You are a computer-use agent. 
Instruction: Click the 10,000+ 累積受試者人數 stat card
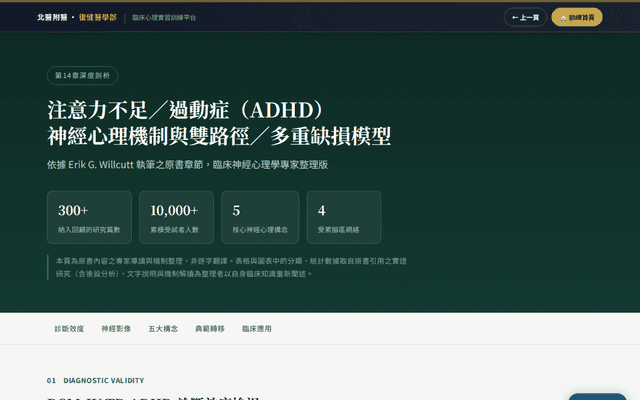(176, 217)
